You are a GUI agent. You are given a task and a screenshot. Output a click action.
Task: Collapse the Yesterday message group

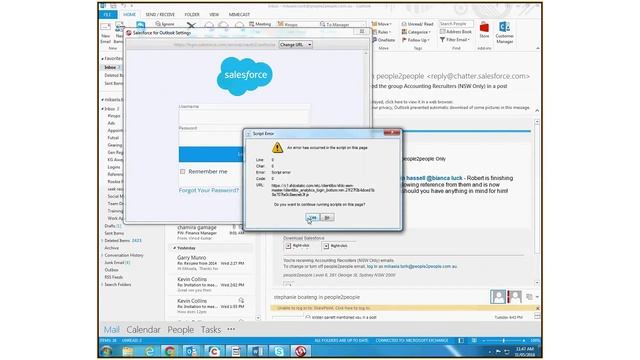point(174,248)
